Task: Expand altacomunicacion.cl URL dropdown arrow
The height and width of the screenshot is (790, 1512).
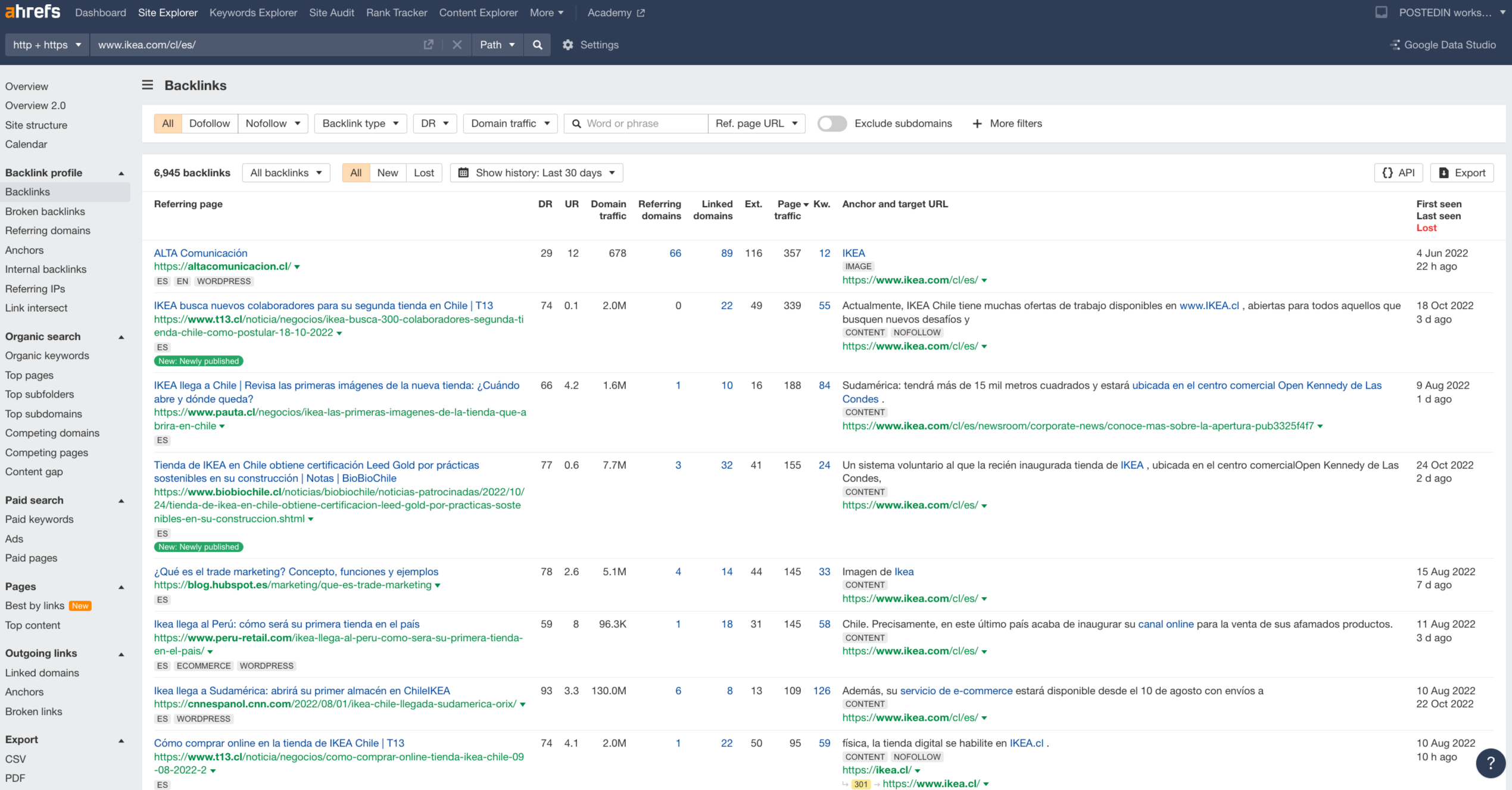Action: [x=297, y=267]
